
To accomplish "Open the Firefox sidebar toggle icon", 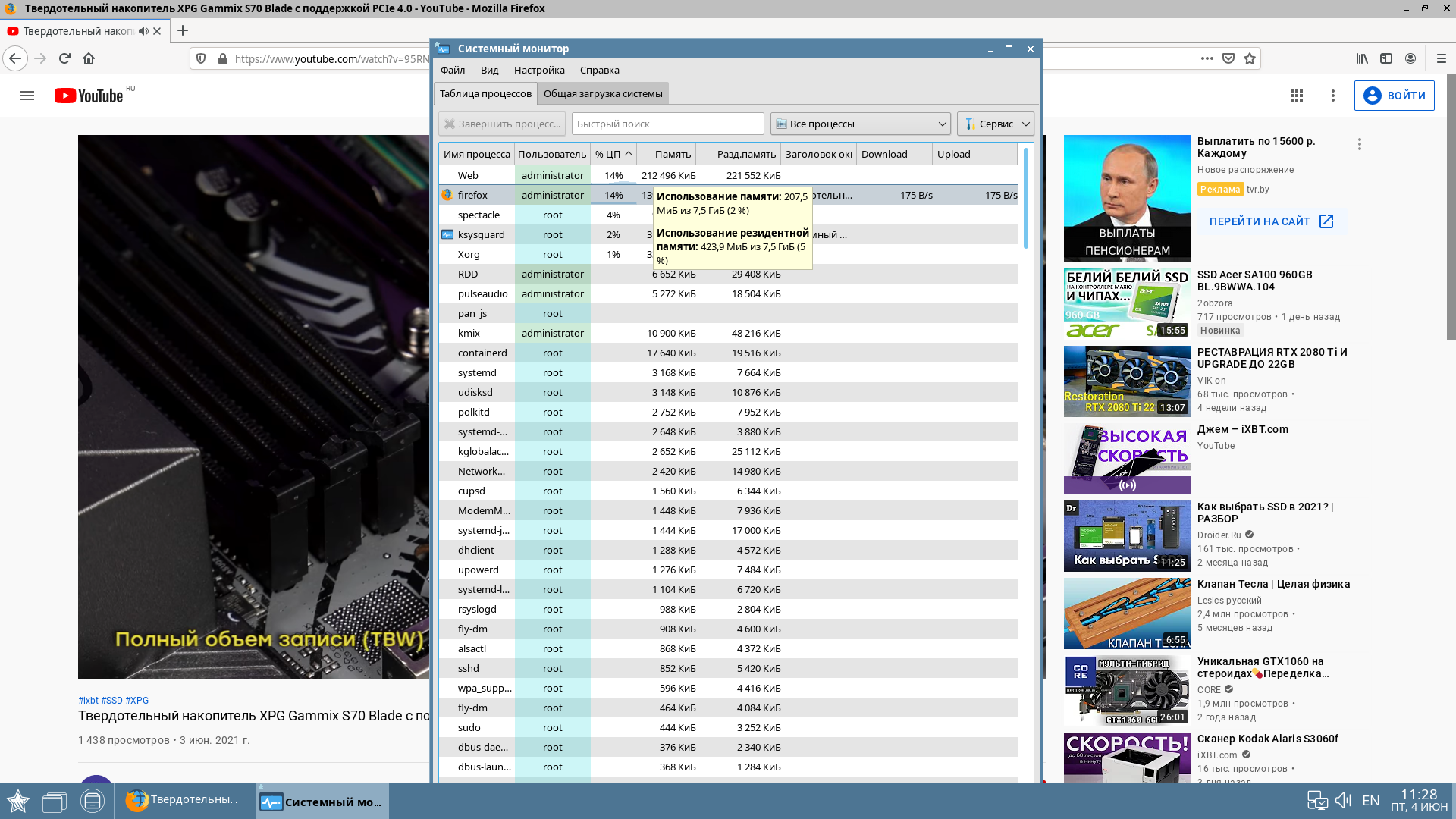I will tap(1386, 58).
